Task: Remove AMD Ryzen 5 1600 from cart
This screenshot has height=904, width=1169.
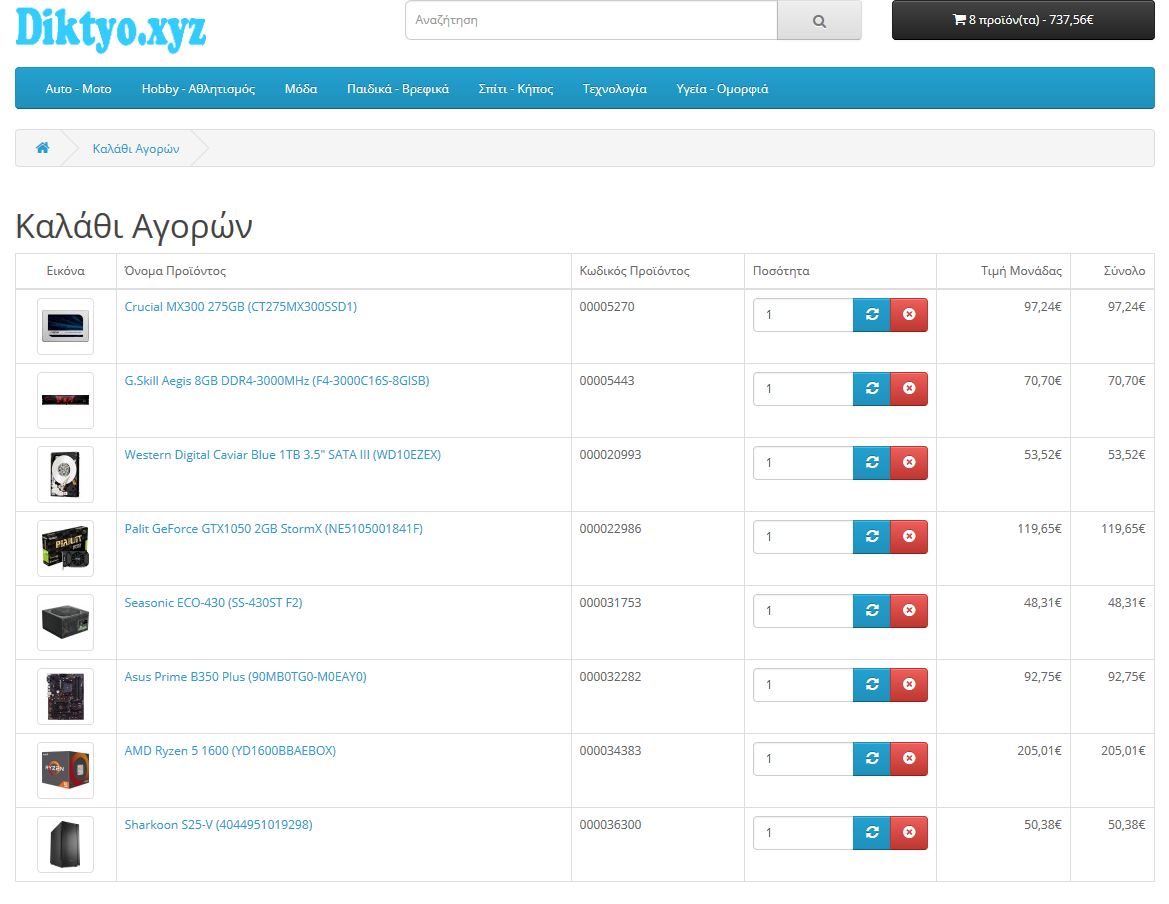Action: 909,759
